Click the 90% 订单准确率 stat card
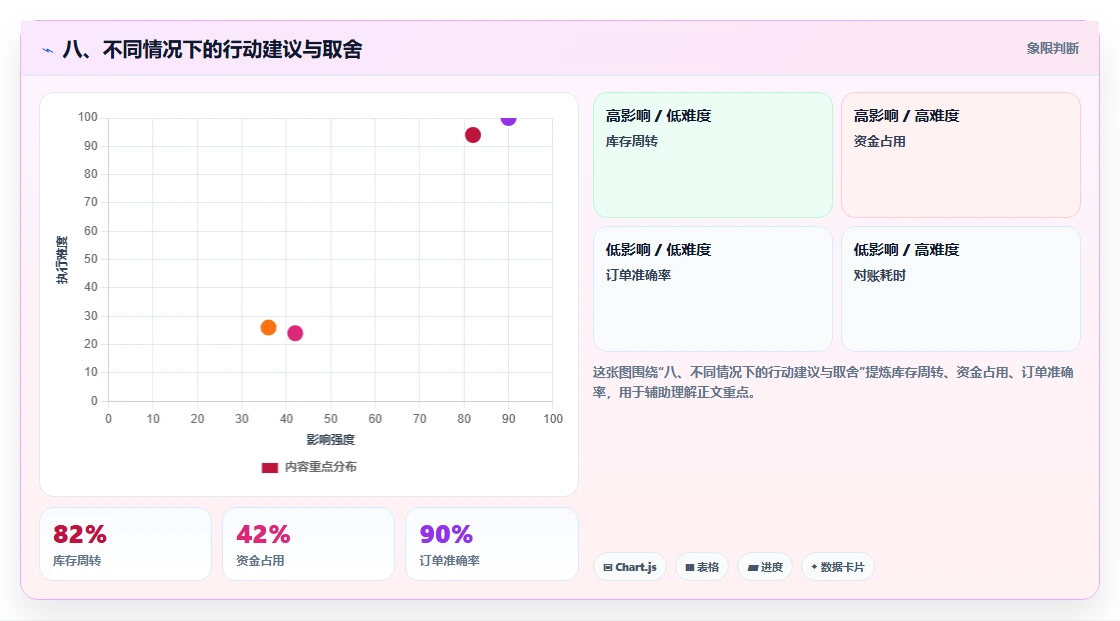Image resolution: width=1120 pixels, height=621 pixels. pyautogui.click(x=491, y=544)
